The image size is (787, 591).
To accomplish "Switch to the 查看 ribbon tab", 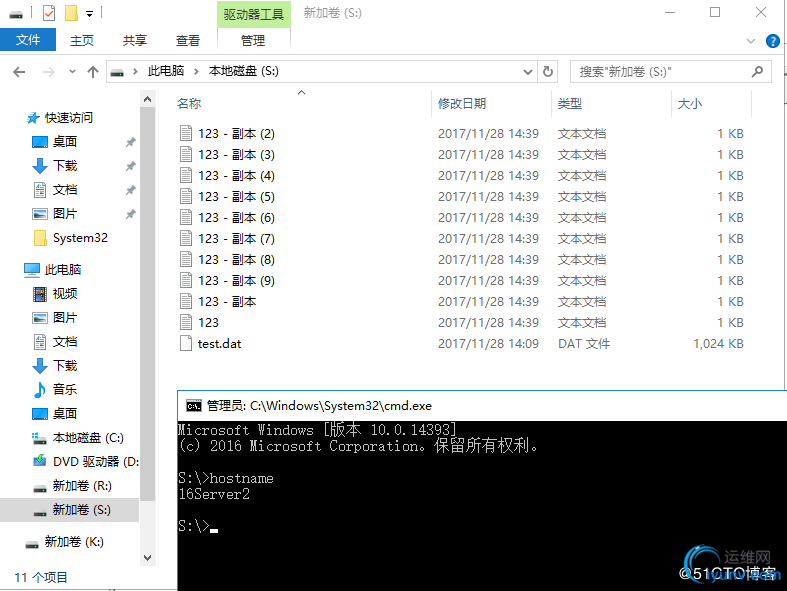I will click(x=188, y=40).
